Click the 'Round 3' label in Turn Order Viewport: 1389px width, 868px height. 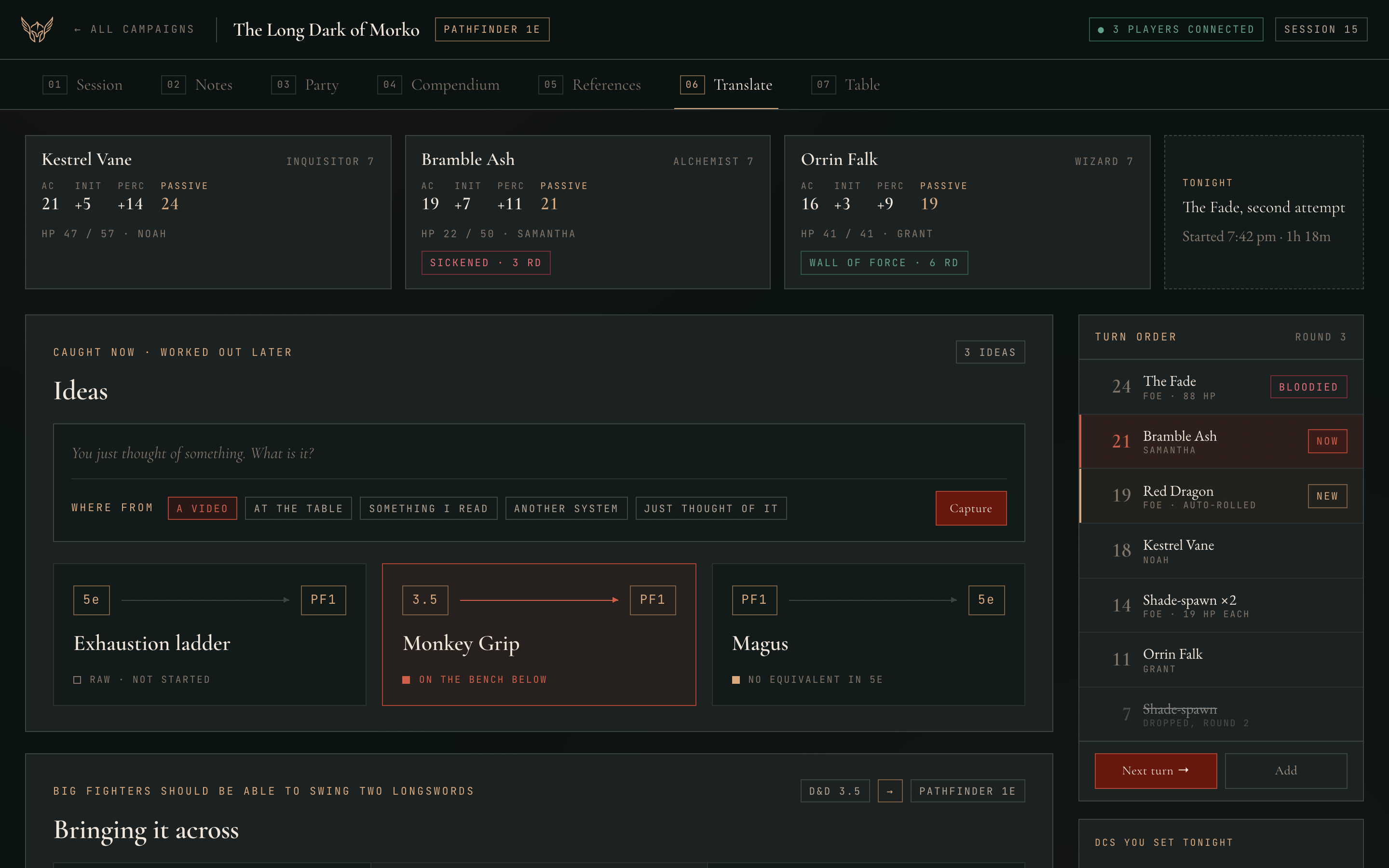click(x=1320, y=337)
